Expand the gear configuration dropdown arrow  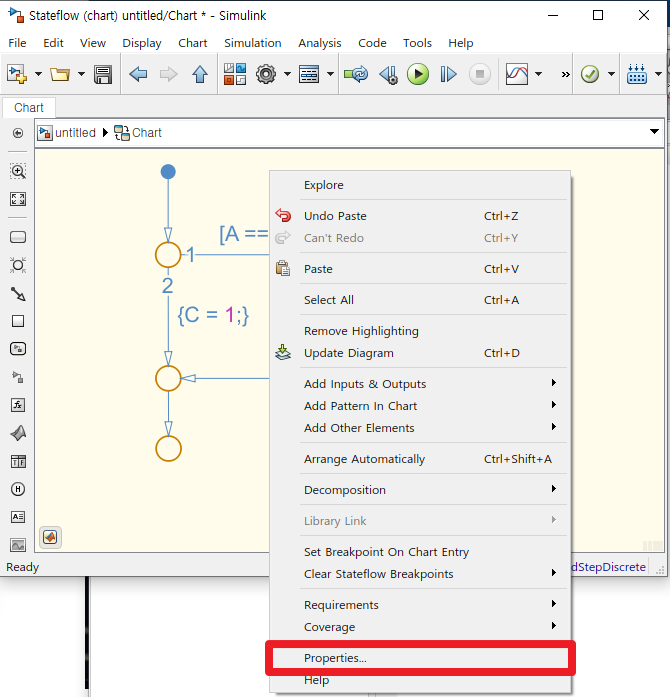287,74
